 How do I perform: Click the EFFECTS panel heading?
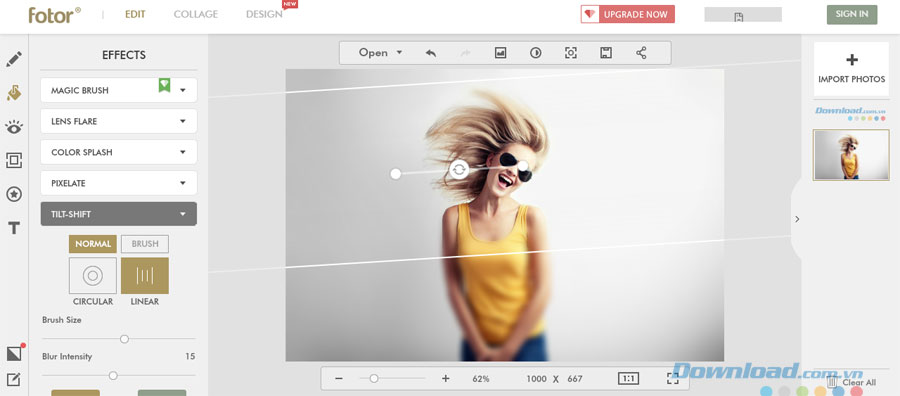[123, 55]
